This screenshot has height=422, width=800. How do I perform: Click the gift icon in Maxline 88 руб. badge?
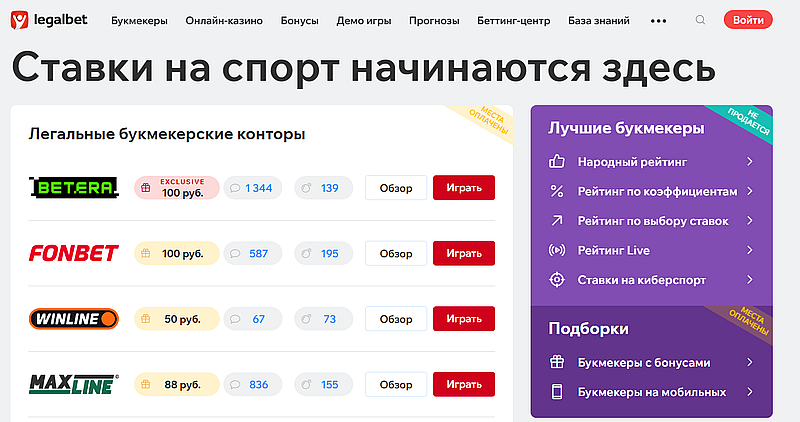point(146,384)
